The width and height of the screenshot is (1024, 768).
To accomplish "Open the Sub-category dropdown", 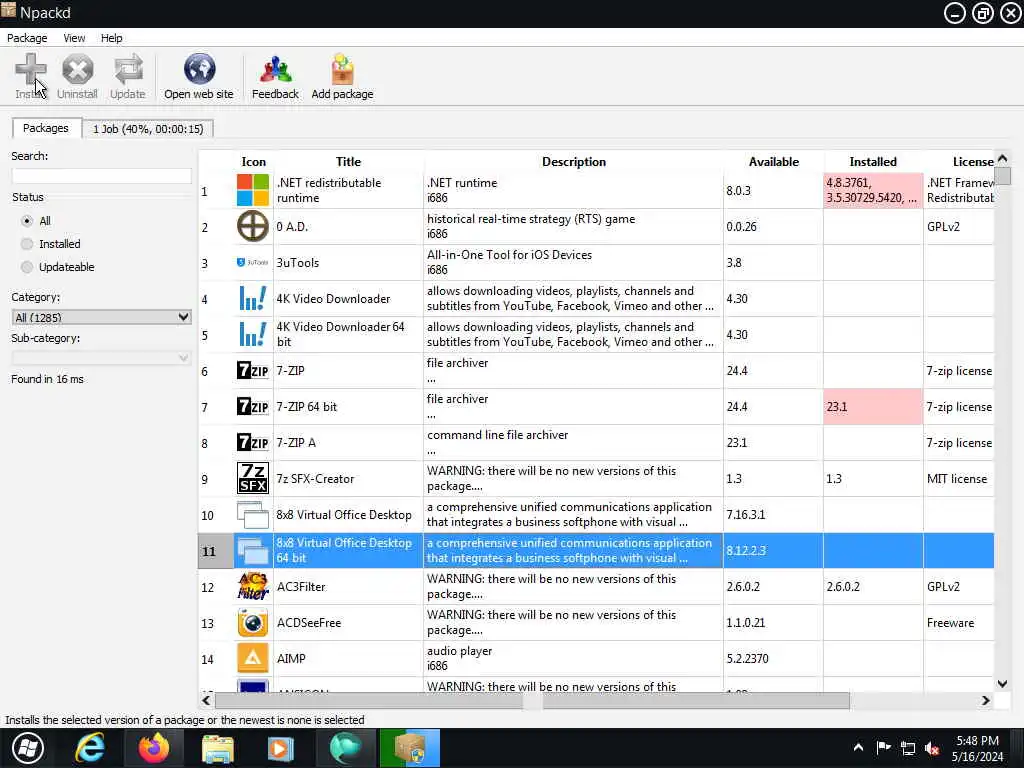I will [101, 358].
